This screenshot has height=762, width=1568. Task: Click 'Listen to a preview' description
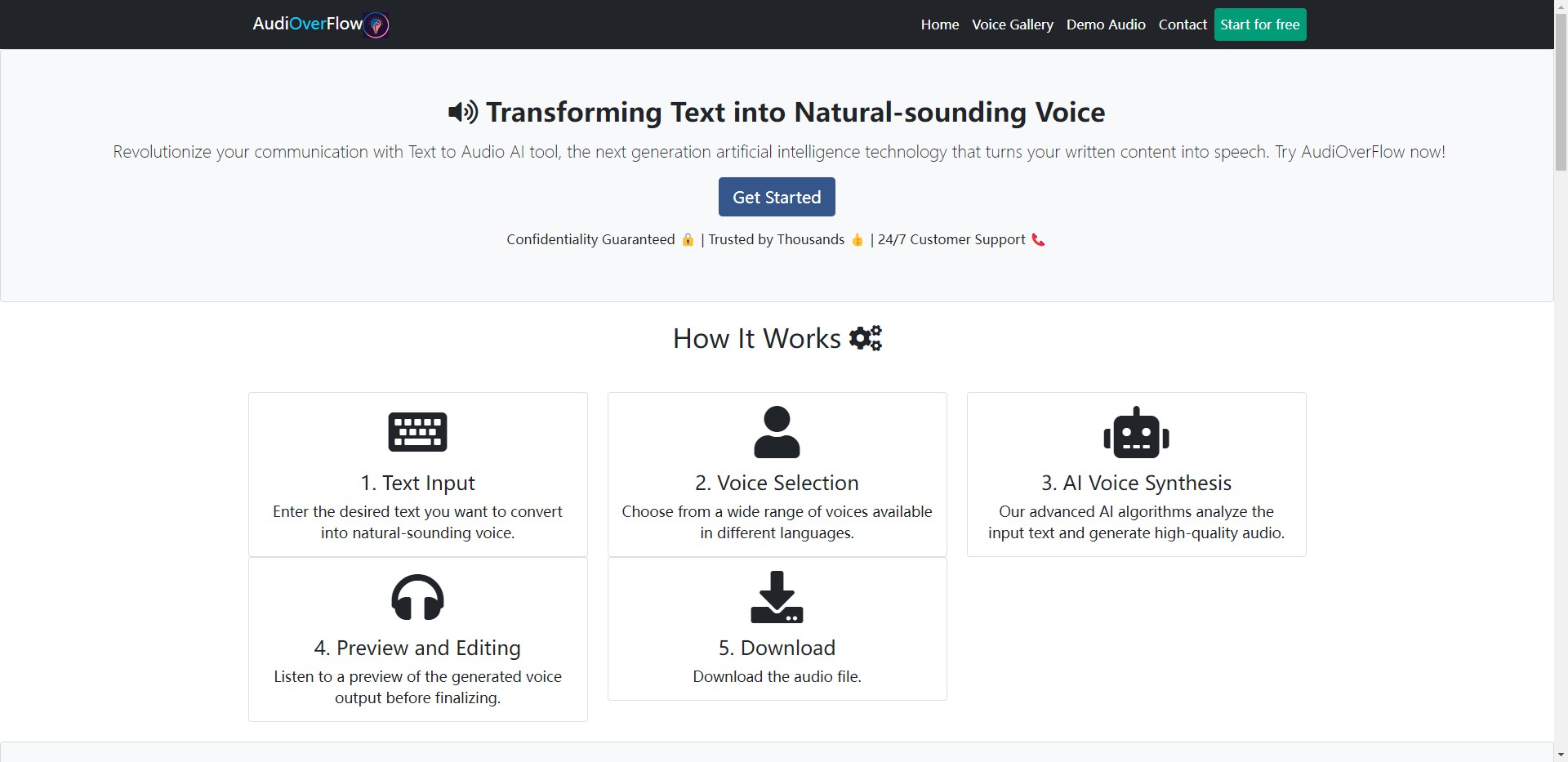tap(417, 687)
